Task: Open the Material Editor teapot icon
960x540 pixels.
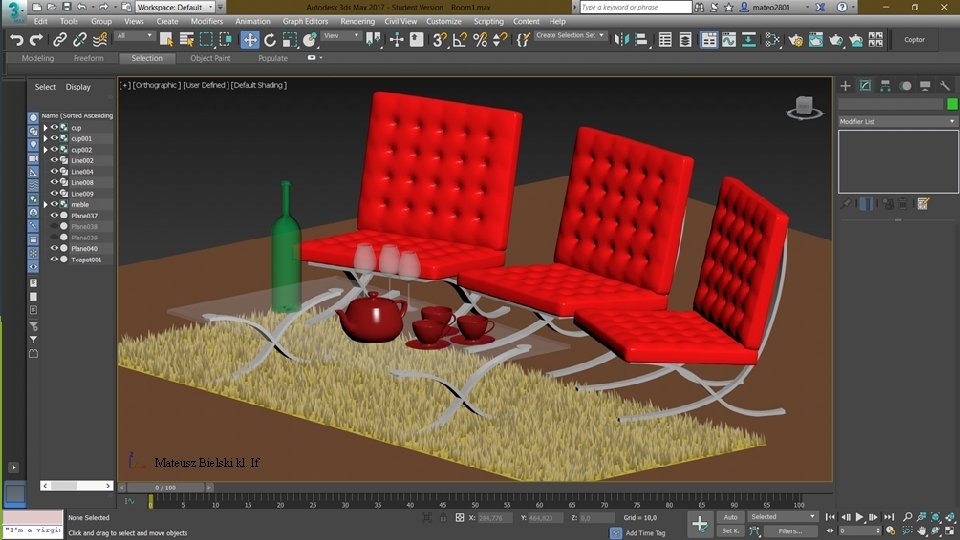Action: (x=795, y=40)
